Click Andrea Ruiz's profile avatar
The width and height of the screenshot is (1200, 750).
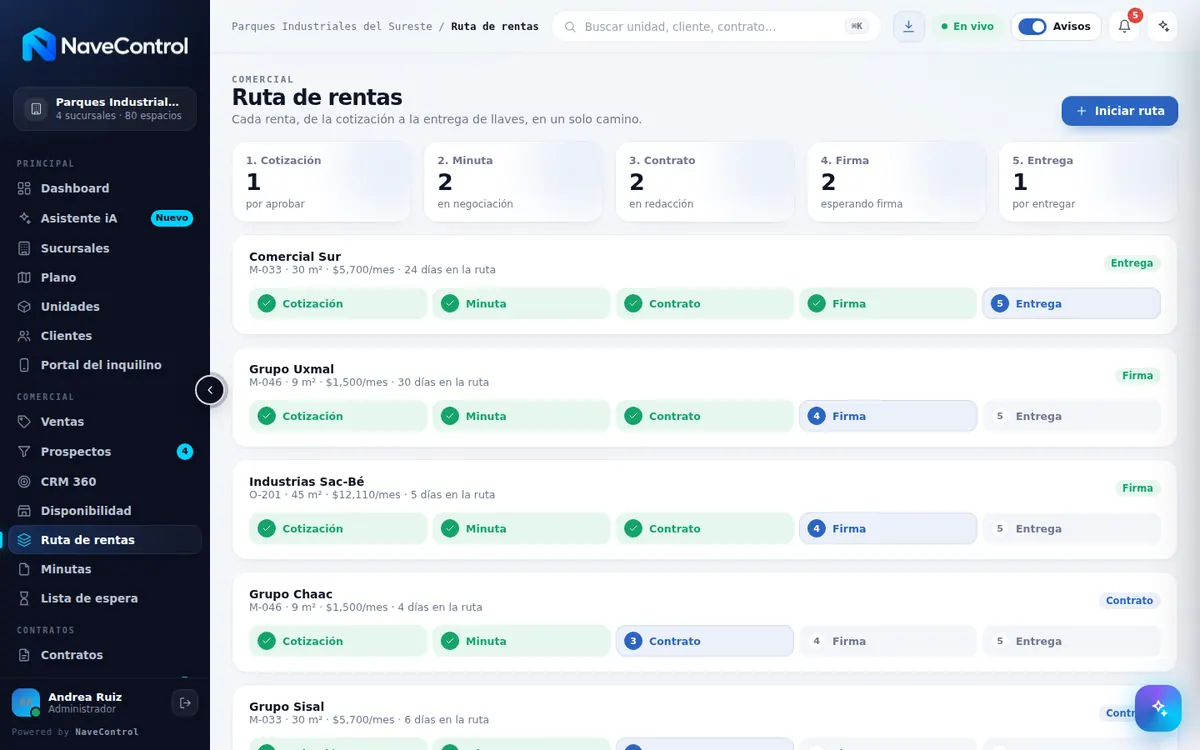click(26, 703)
